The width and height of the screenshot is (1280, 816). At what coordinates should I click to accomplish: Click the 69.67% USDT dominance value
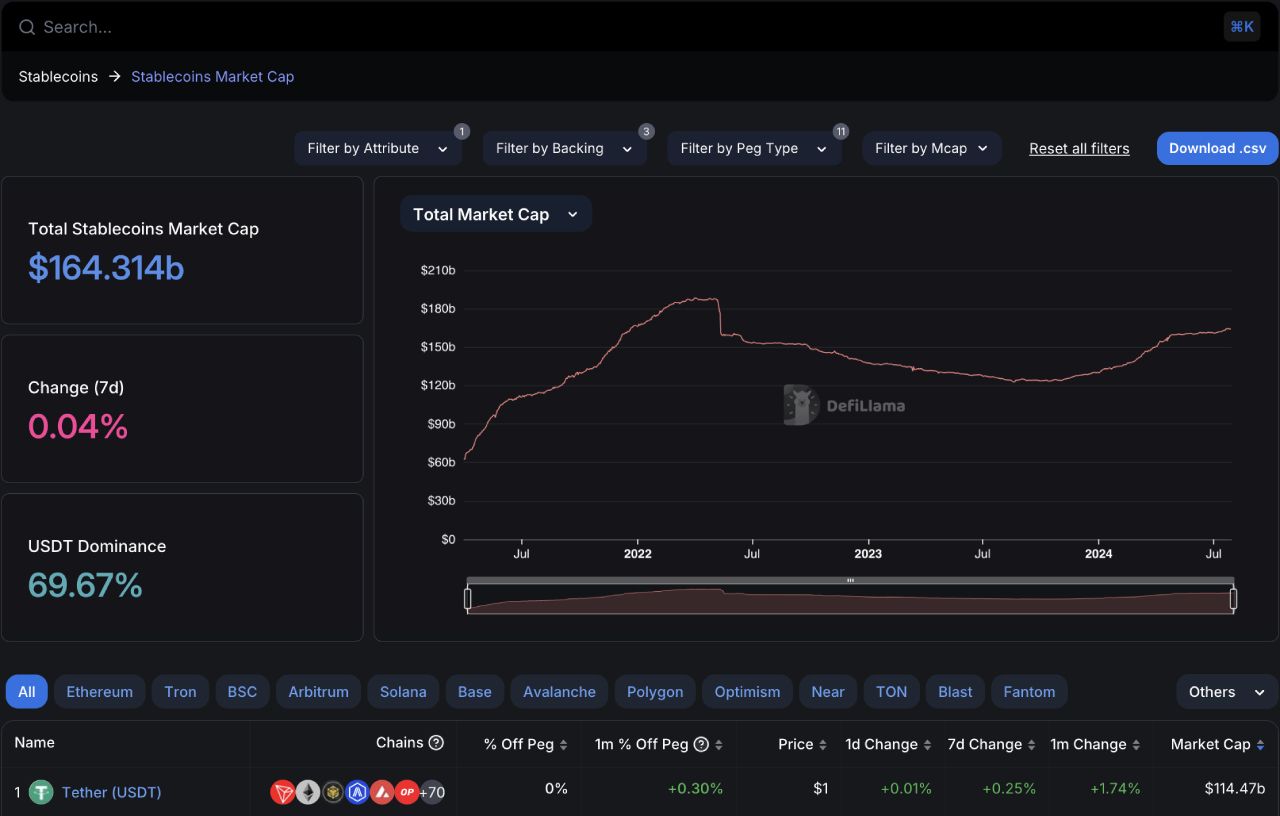(x=85, y=585)
